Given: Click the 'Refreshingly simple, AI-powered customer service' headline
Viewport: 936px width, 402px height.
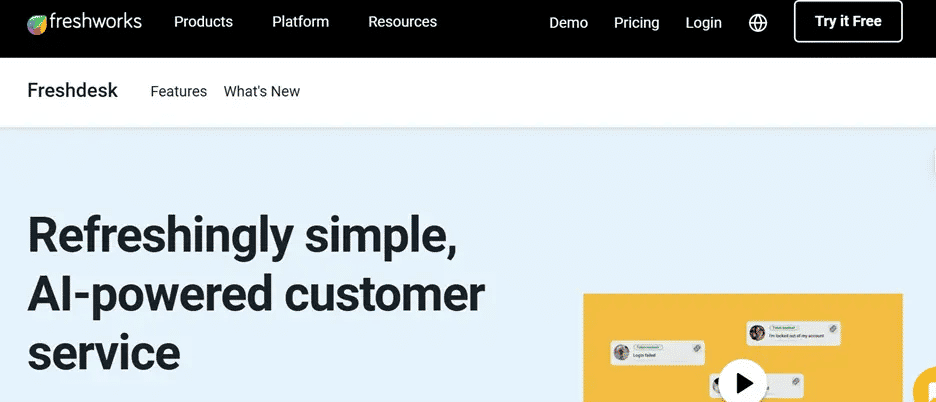Looking at the screenshot, I should [x=255, y=293].
